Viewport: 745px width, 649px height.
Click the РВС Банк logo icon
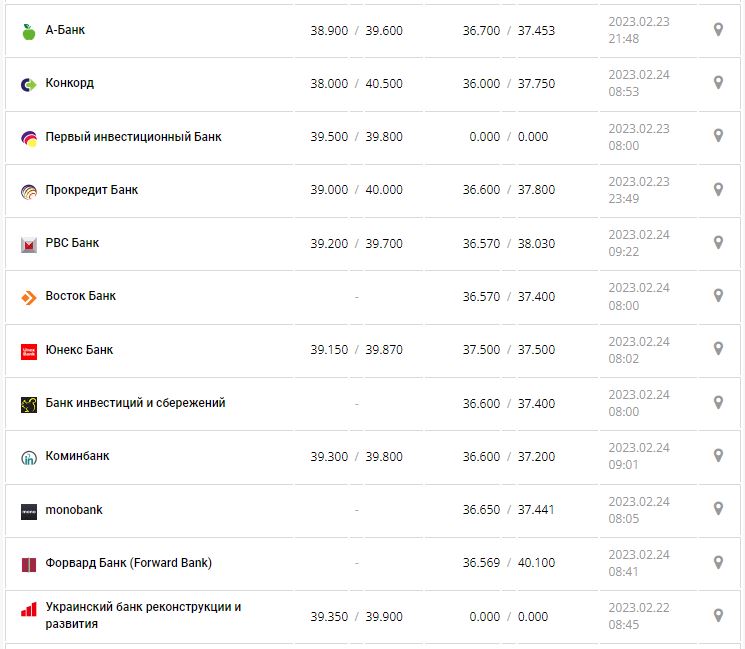(28, 244)
